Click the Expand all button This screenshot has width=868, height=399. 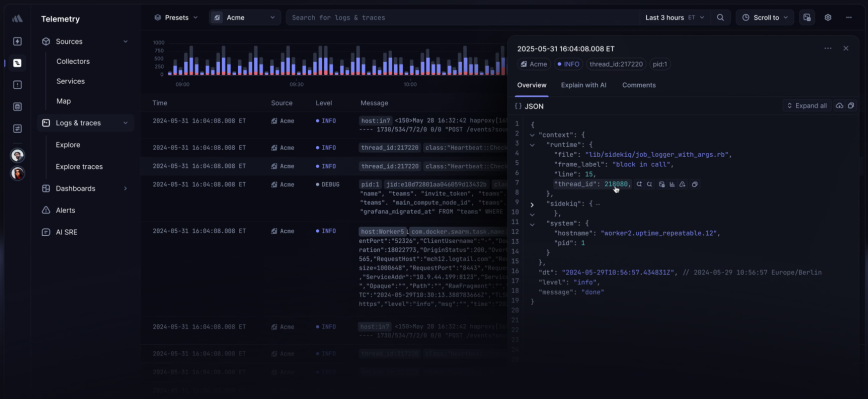point(807,106)
